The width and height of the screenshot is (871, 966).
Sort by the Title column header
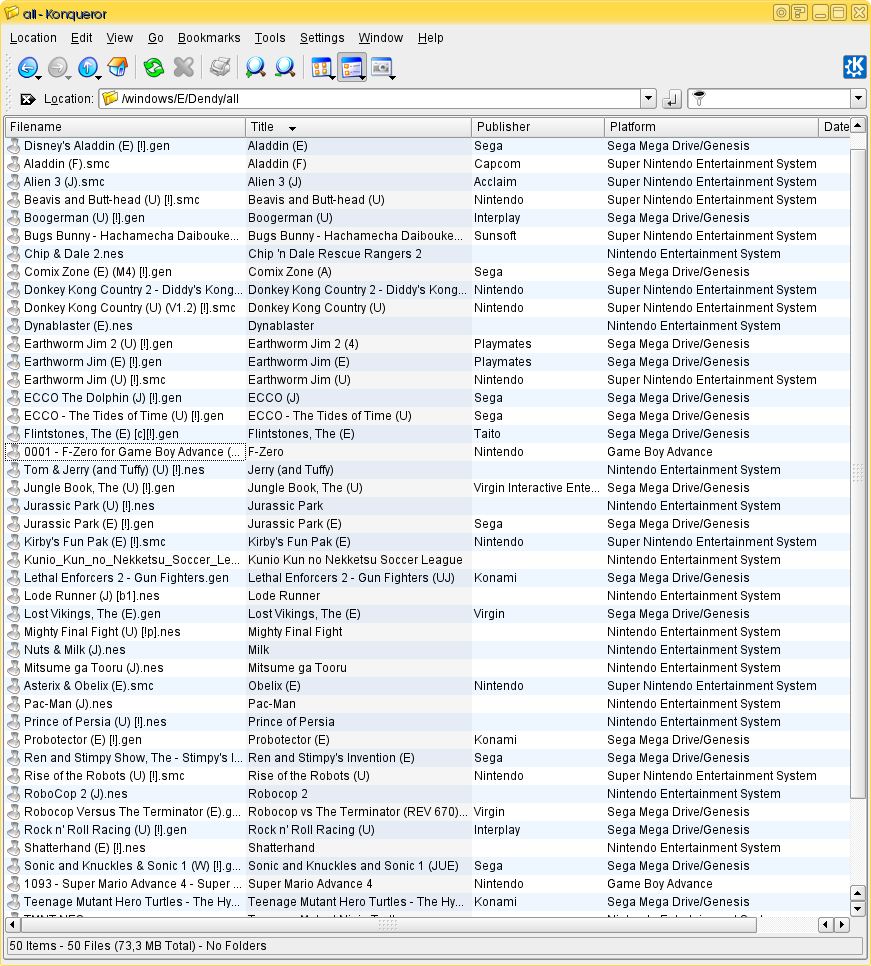pos(359,127)
